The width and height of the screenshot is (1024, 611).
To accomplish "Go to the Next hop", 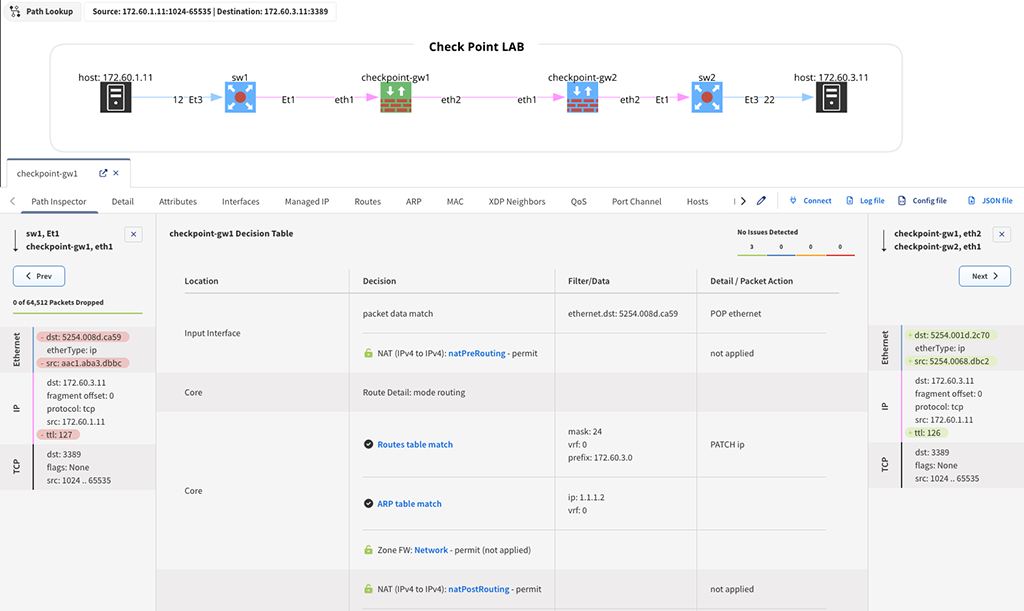I will coord(985,276).
